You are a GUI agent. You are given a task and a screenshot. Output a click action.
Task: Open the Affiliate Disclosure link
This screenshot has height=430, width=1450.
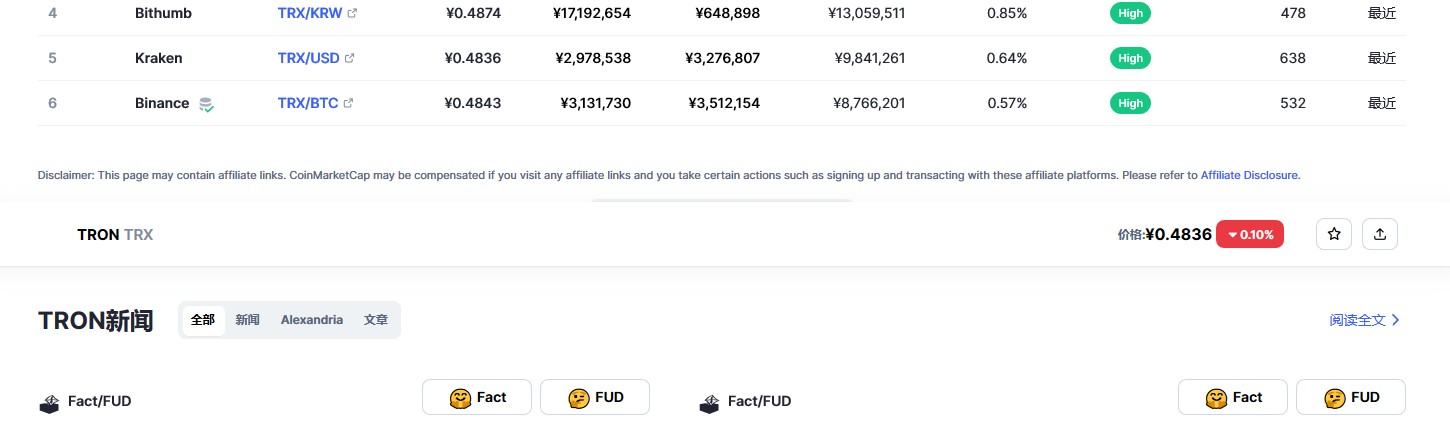tap(1250, 175)
